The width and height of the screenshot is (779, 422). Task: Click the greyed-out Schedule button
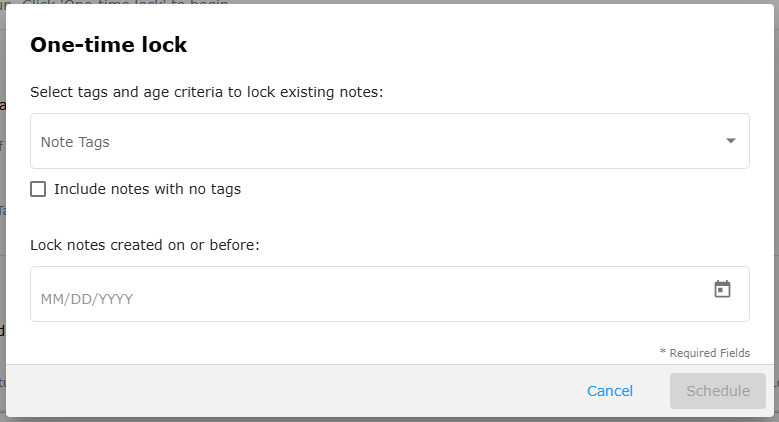(718, 391)
